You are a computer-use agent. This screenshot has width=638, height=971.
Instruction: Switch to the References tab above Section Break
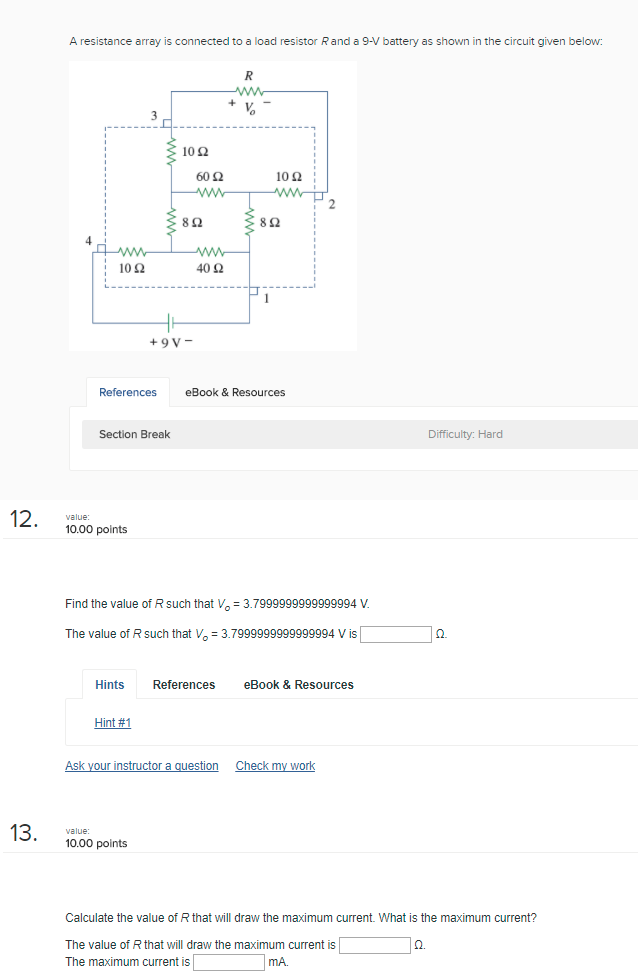click(x=128, y=392)
